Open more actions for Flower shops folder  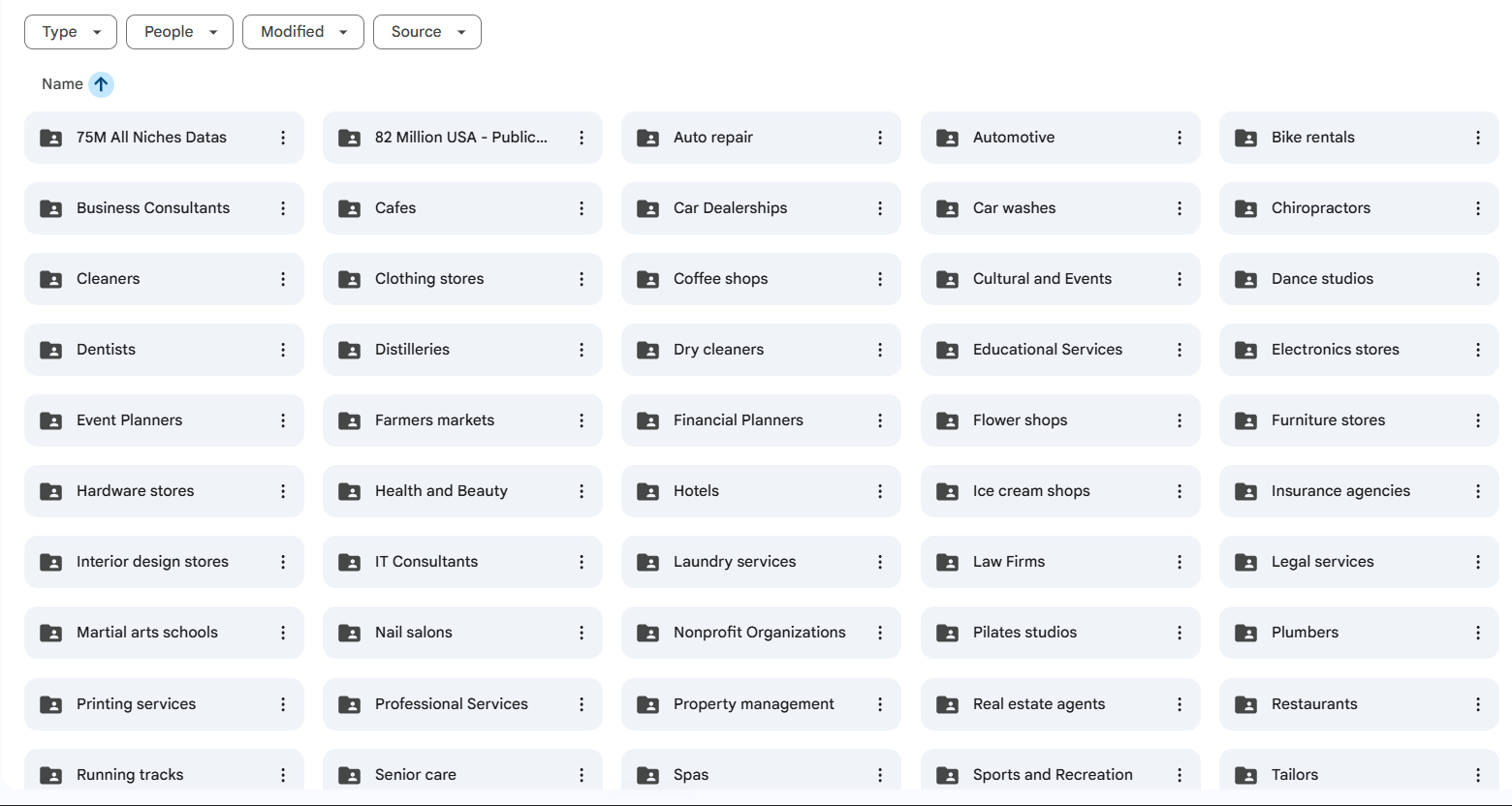click(1180, 420)
